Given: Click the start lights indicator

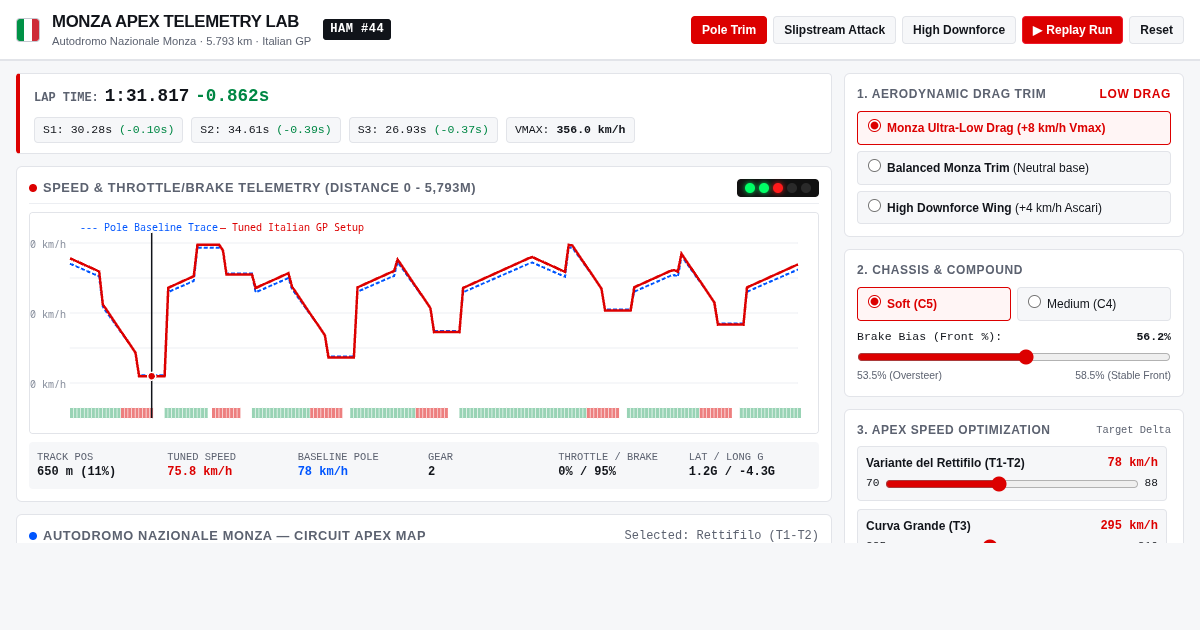Looking at the screenshot, I should [778, 188].
